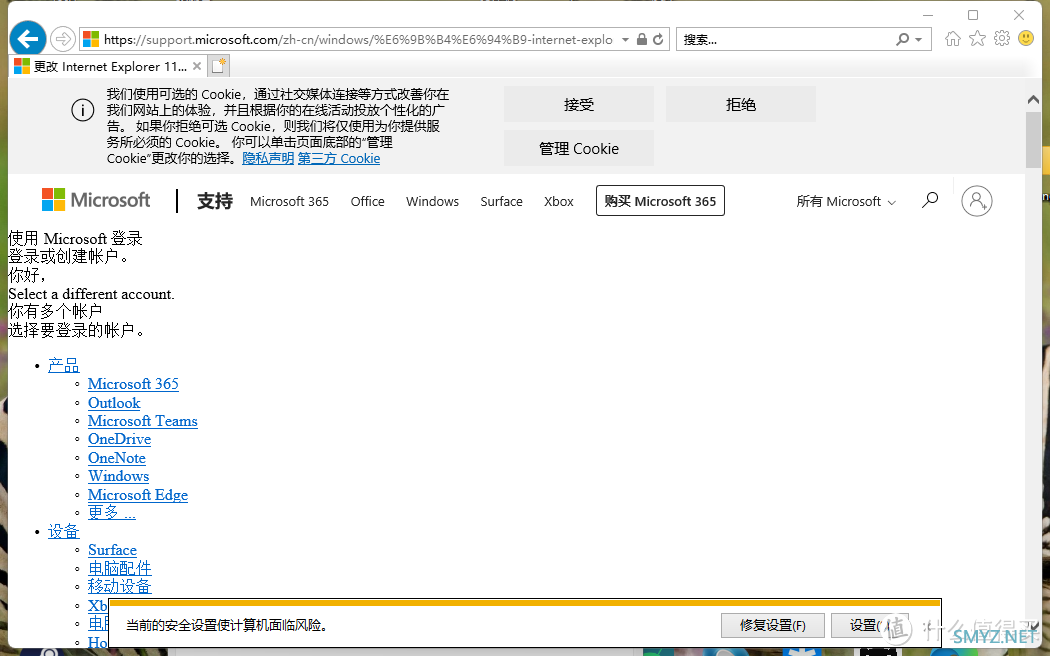The width and height of the screenshot is (1050, 656).
Task: Open OneNote link
Action: click(117, 458)
